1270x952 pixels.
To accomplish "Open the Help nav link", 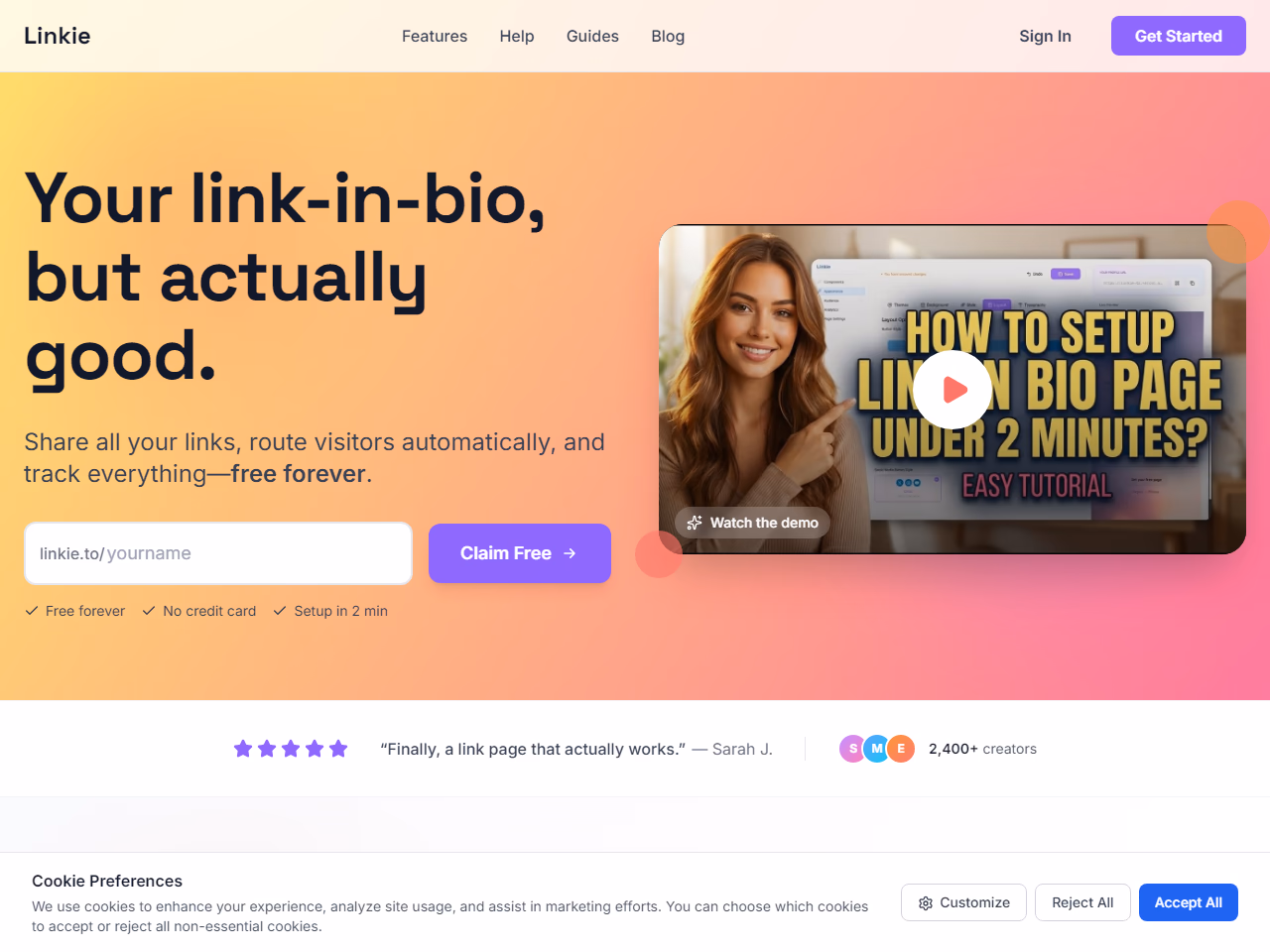I will tap(517, 36).
